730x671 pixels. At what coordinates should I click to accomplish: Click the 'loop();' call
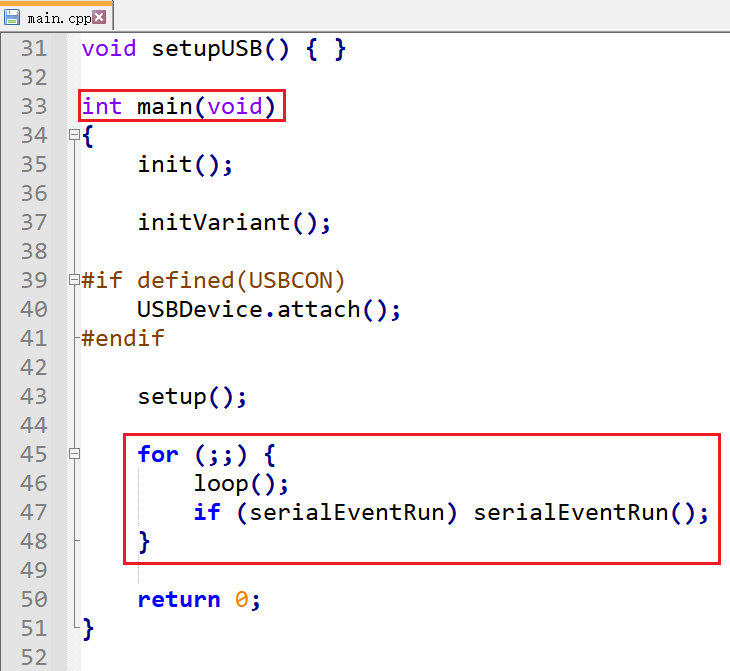click(241, 484)
